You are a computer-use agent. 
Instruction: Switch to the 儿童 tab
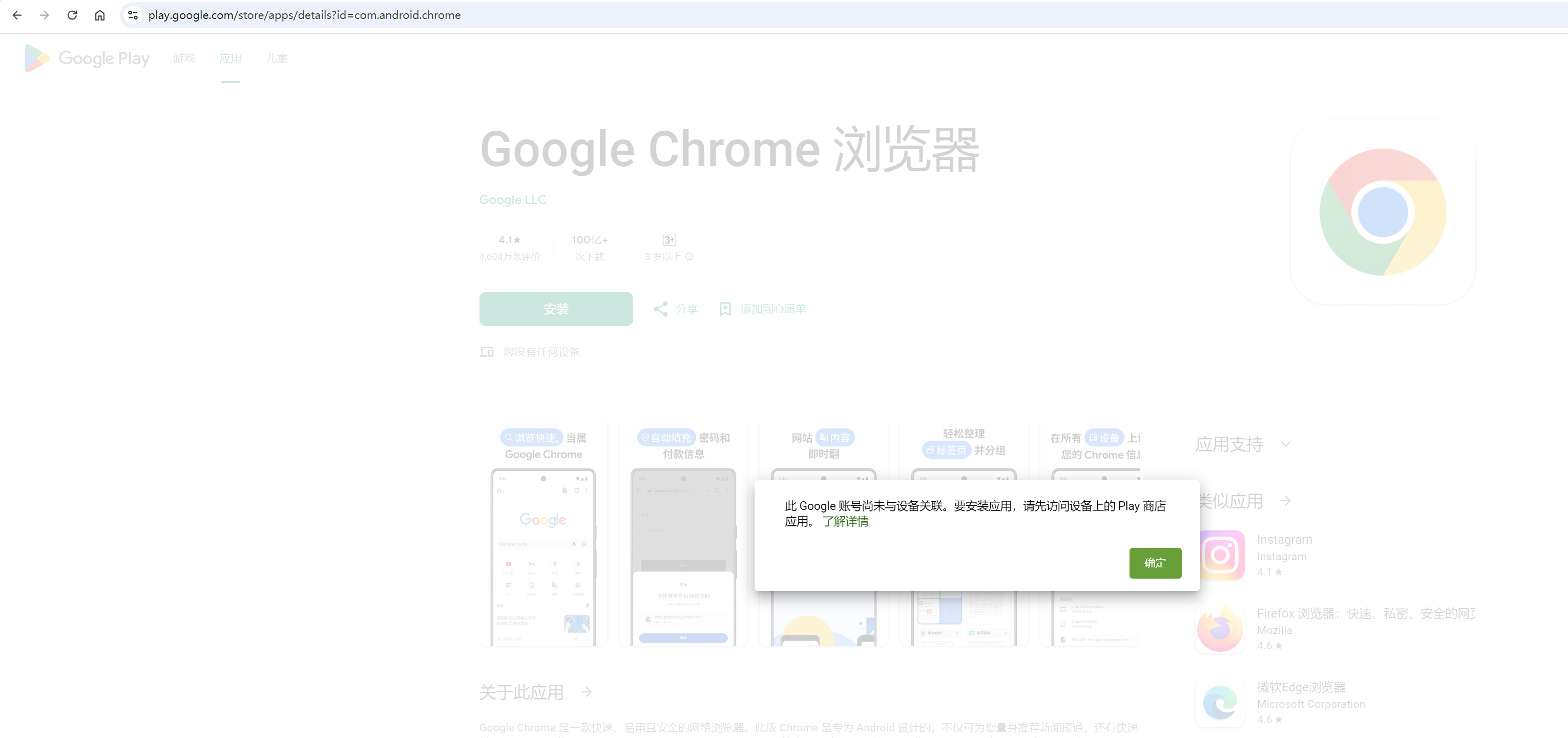point(276,58)
